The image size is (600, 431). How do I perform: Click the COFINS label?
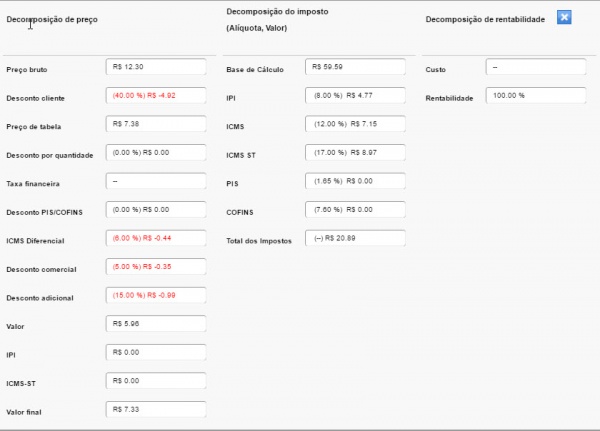pos(240,212)
